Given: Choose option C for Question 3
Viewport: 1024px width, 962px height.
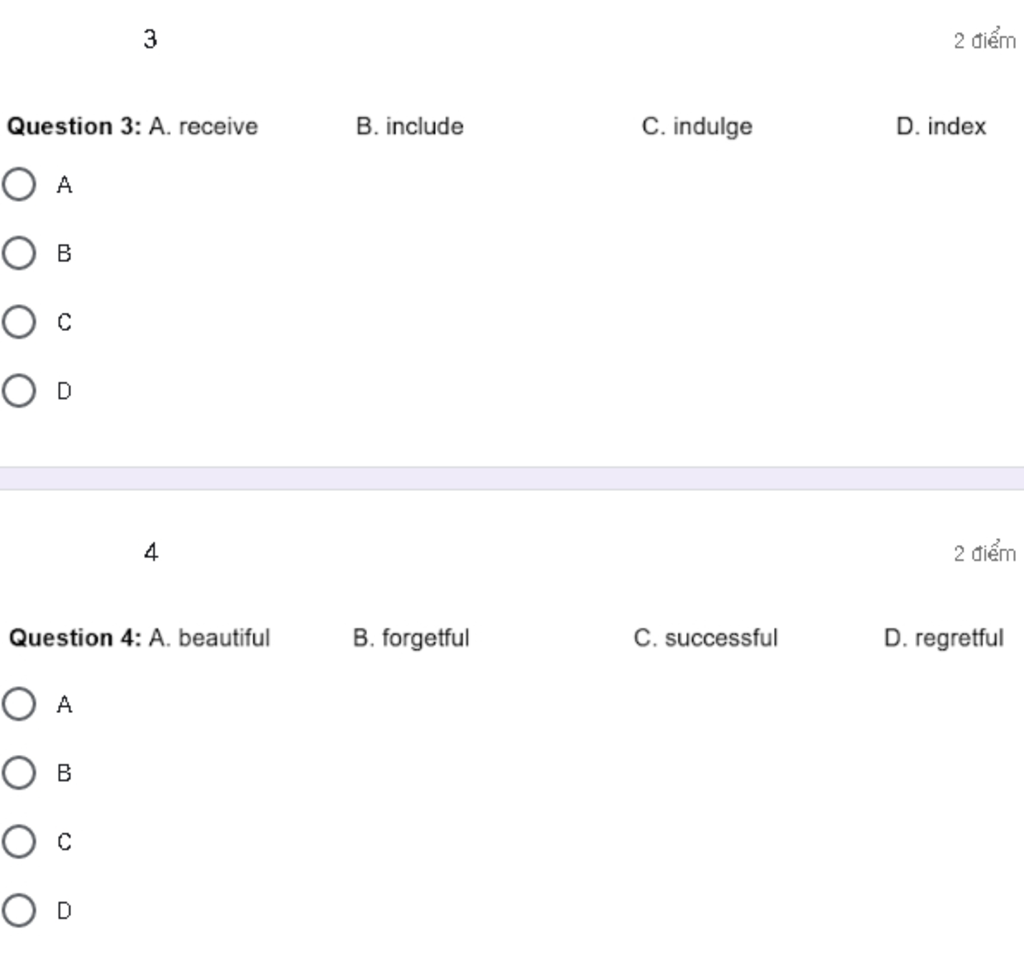Looking at the screenshot, I should [19, 322].
